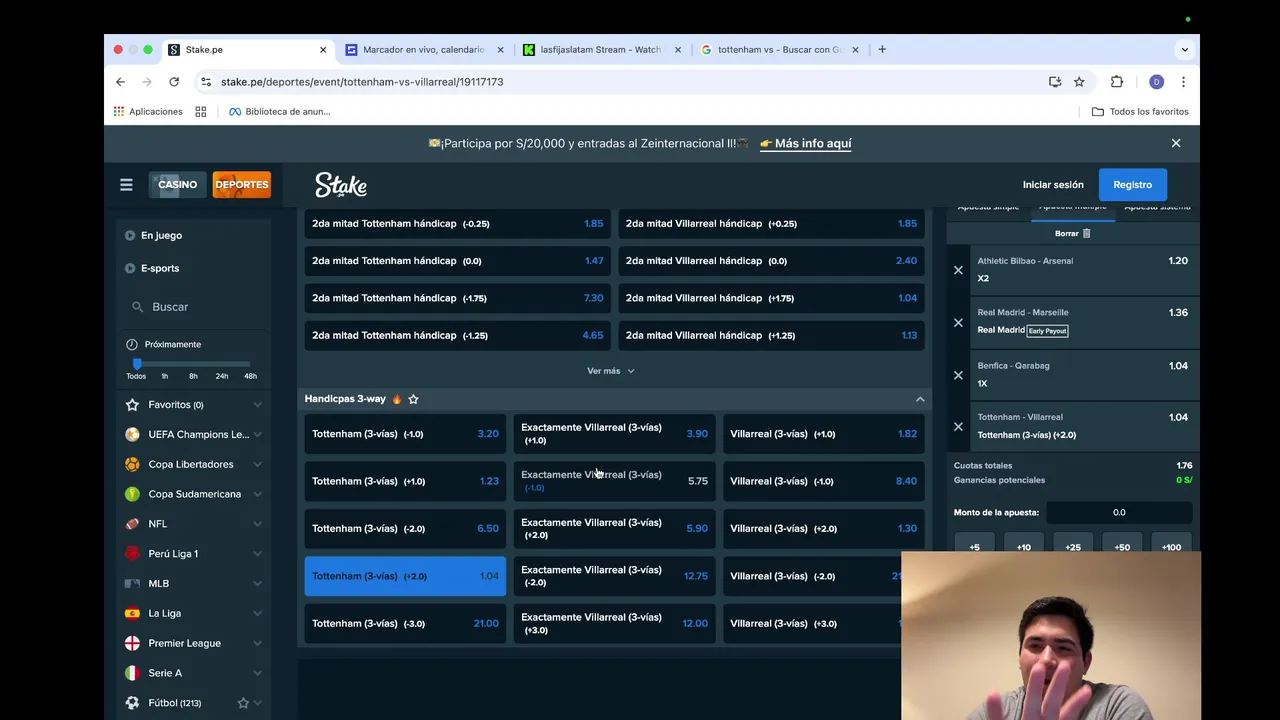Viewport: 1280px width, 720px height.
Task: Switch to Marcador en vivo browser tab
Action: point(423,49)
